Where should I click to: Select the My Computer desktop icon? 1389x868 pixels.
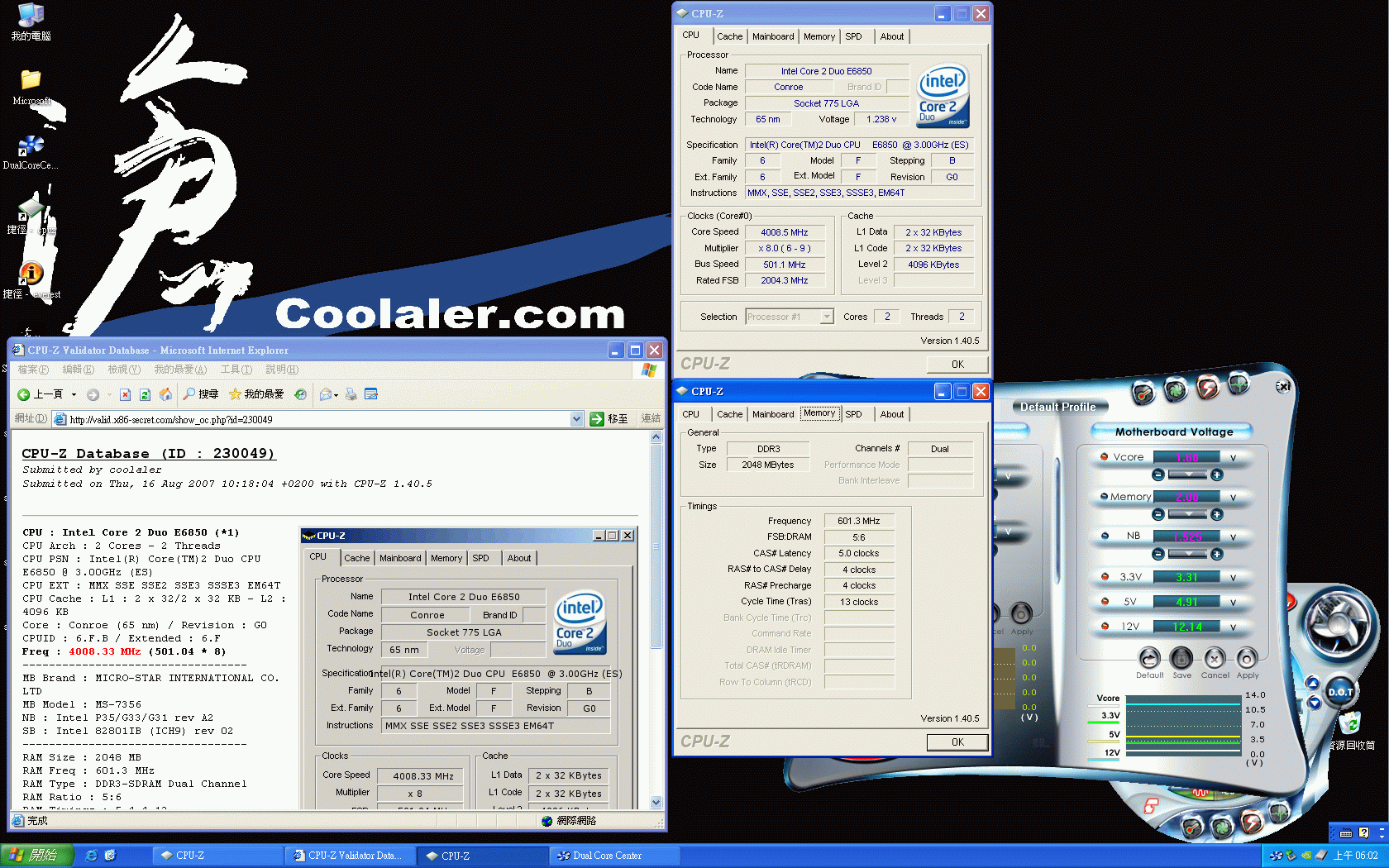tap(31, 22)
